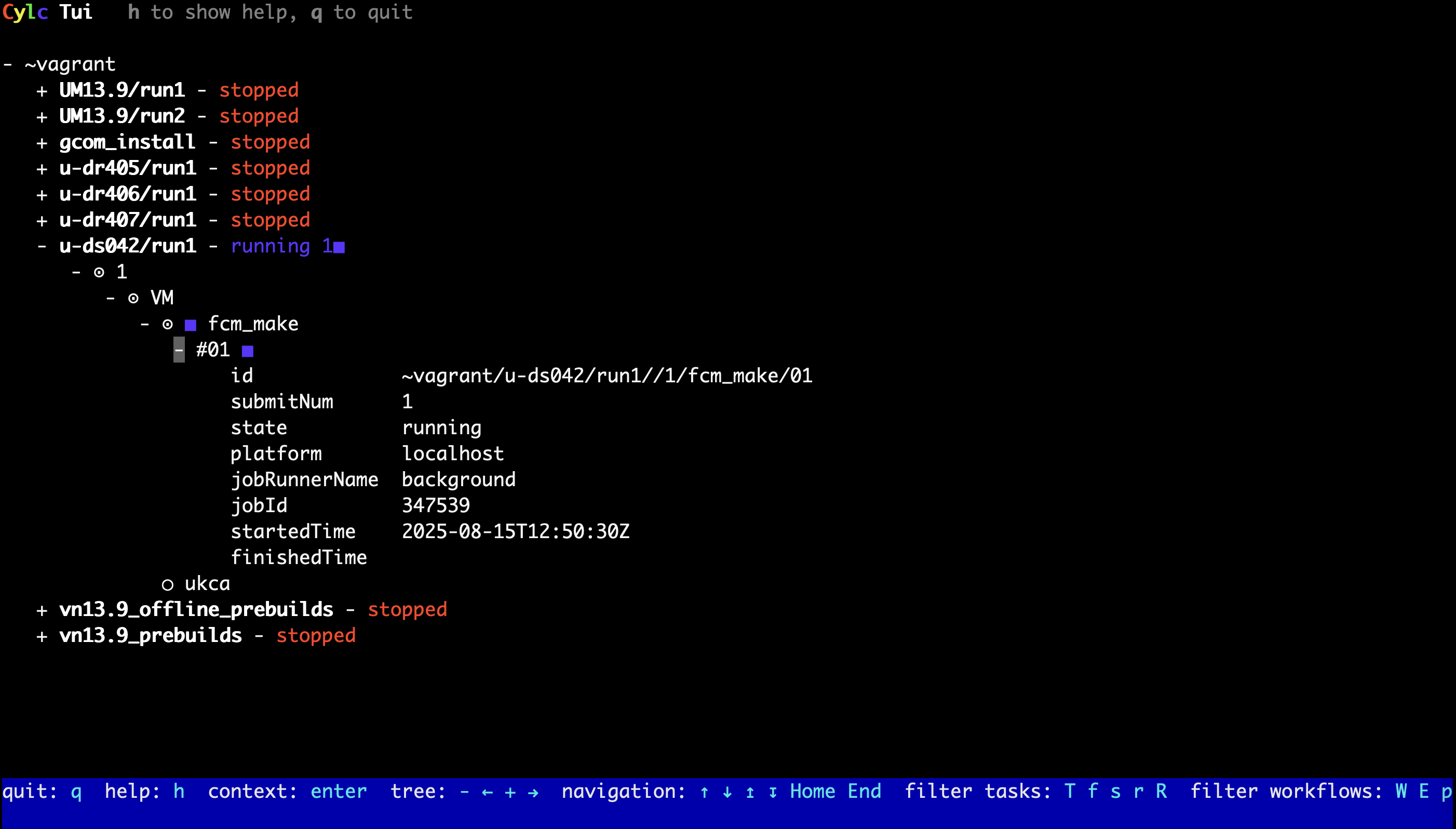Screen dimensions: 1456x829
Task: Select the u-dr407/run1 workflow name
Action: click(x=128, y=220)
